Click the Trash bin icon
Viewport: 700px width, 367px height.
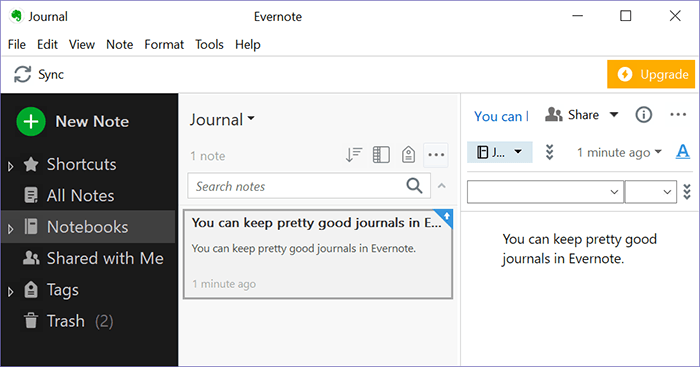(31, 321)
